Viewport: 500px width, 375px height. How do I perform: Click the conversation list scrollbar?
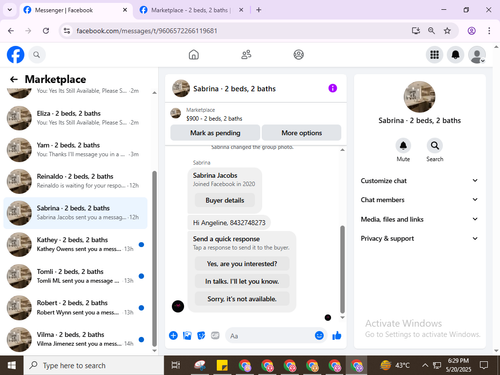pos(154,259)
